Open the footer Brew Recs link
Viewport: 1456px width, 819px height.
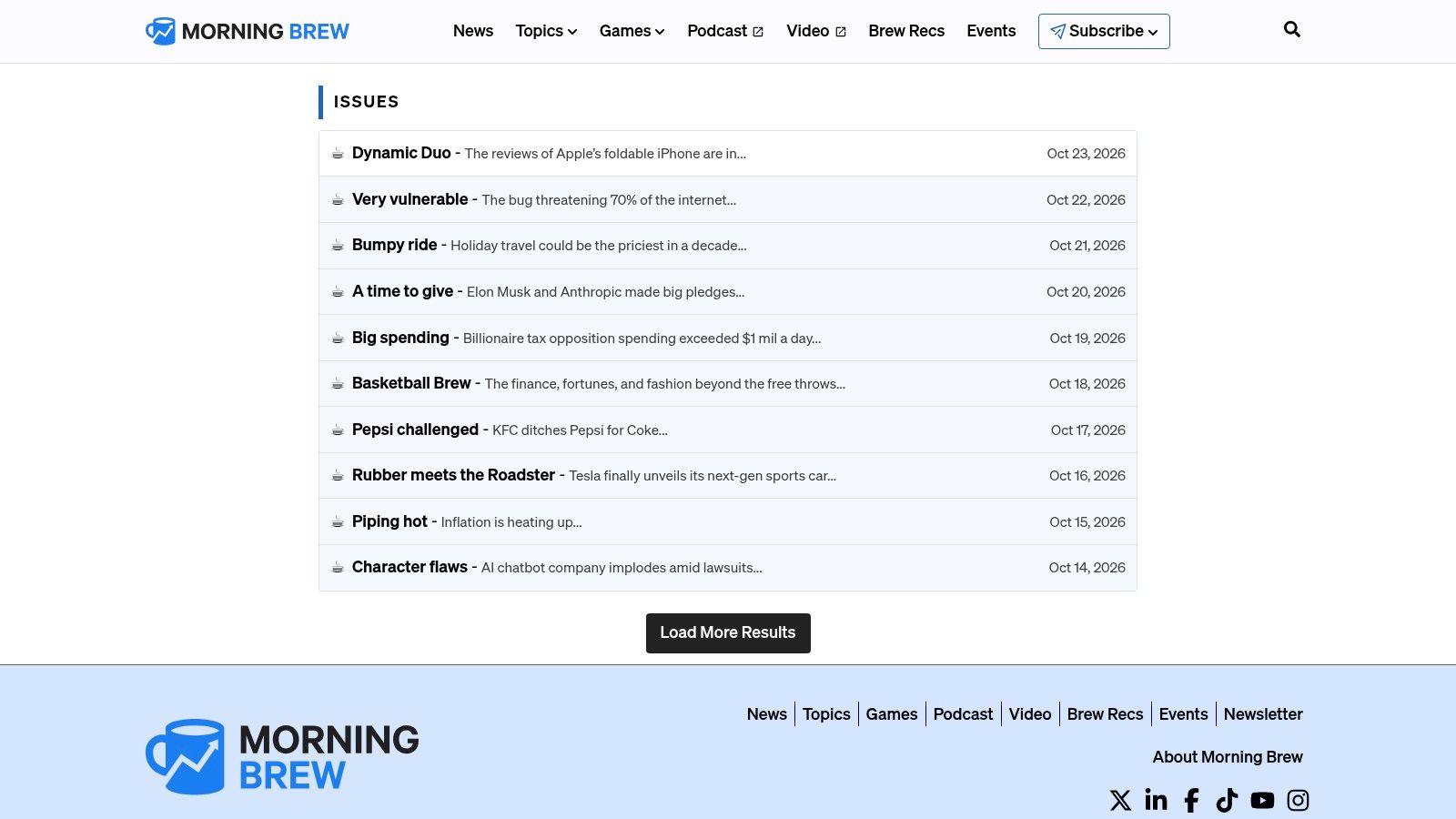pos(1105,714)
